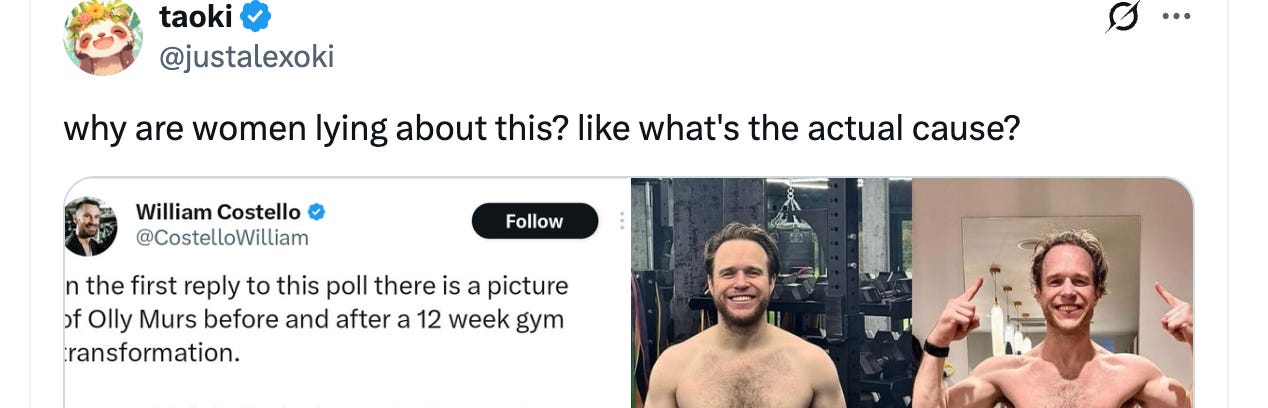Click taoki's sloth profile avatar

click(x=103, y=36)
